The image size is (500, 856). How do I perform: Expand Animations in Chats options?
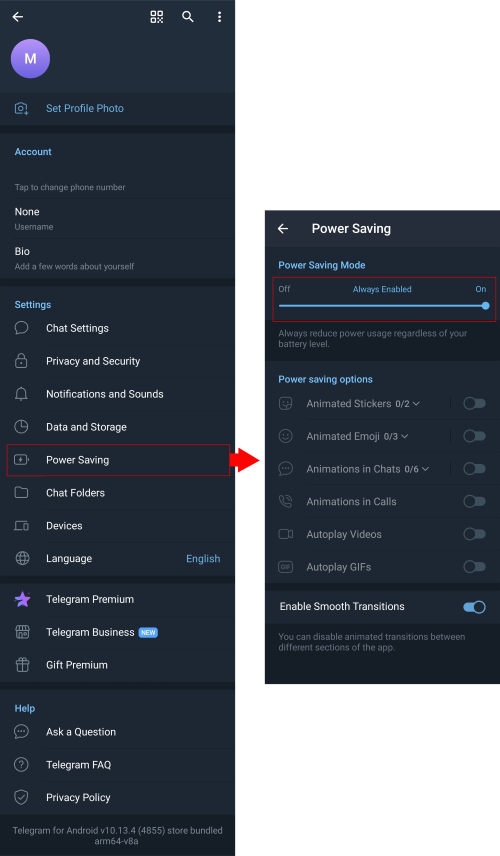pyautogui.click(x=425, y=469)
